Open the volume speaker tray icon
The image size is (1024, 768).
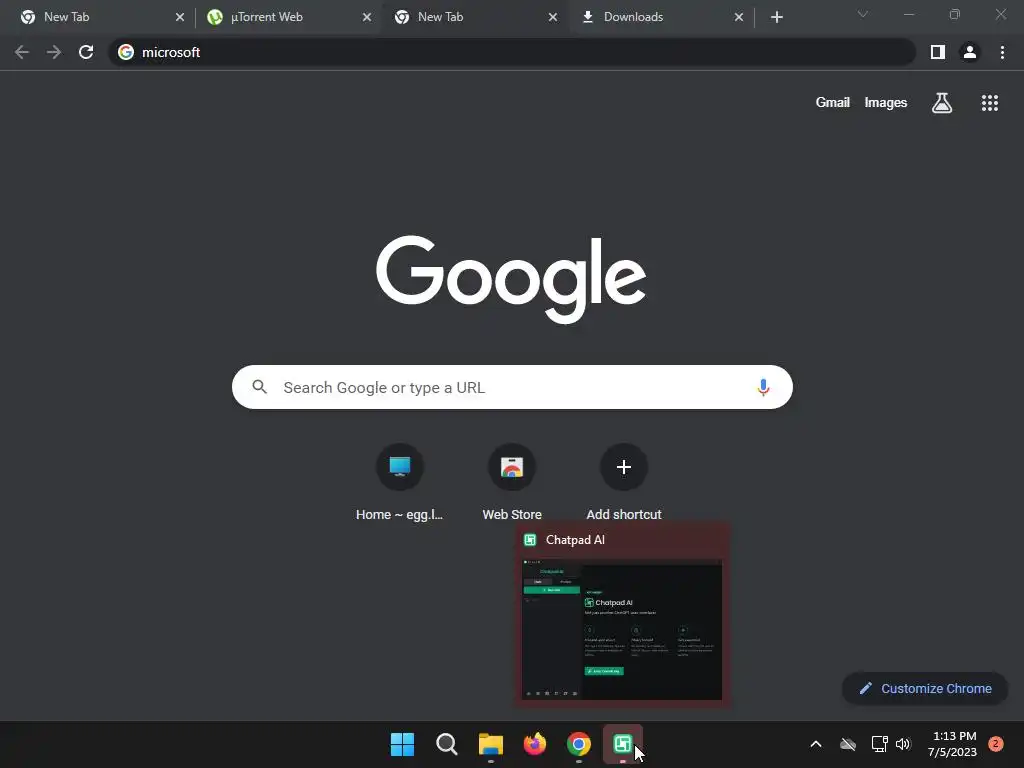pos(903,744)
